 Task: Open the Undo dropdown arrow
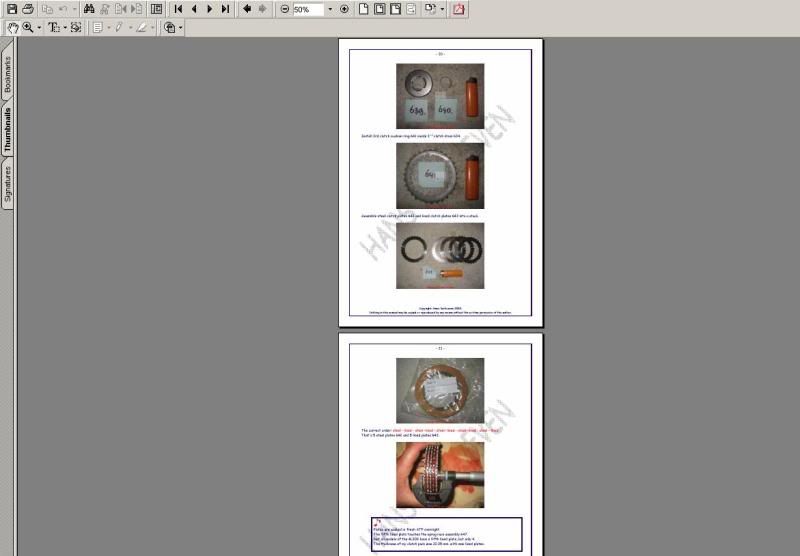[x=74, y=9]
